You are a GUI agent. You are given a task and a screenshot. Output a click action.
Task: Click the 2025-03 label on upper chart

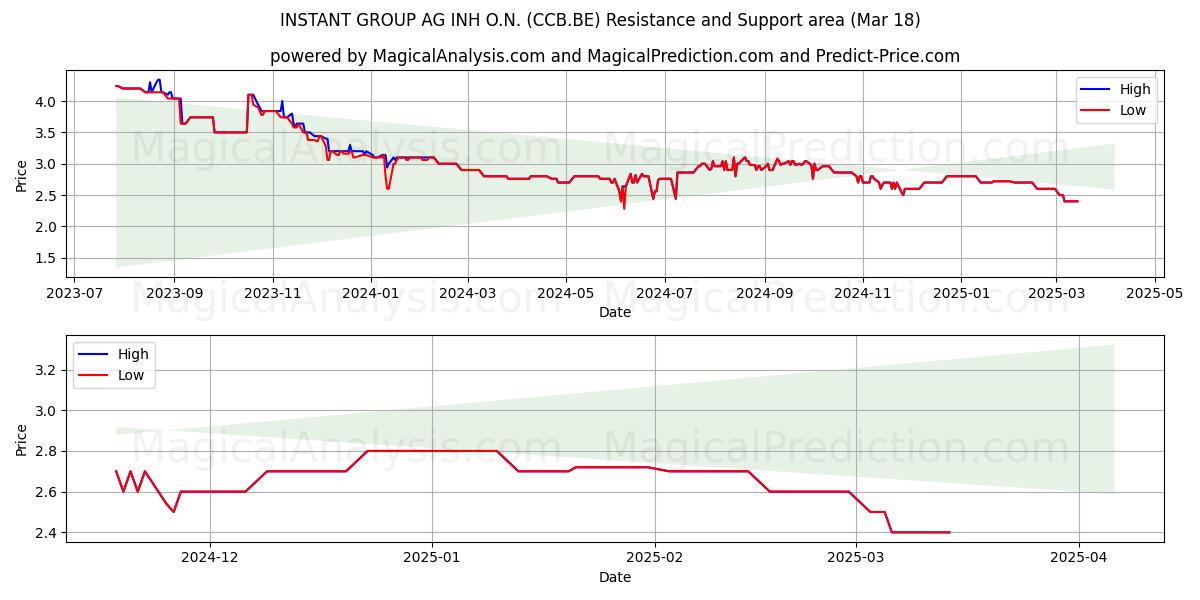pyautogui.click(x=1055, y=294)
